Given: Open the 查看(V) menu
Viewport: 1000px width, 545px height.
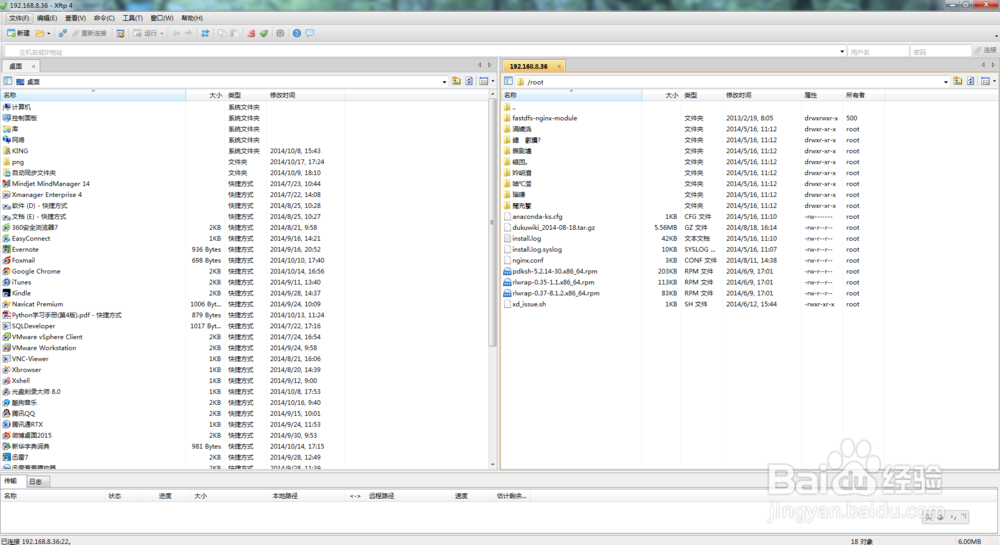Looking at the screenshot, I should (75, 18).
